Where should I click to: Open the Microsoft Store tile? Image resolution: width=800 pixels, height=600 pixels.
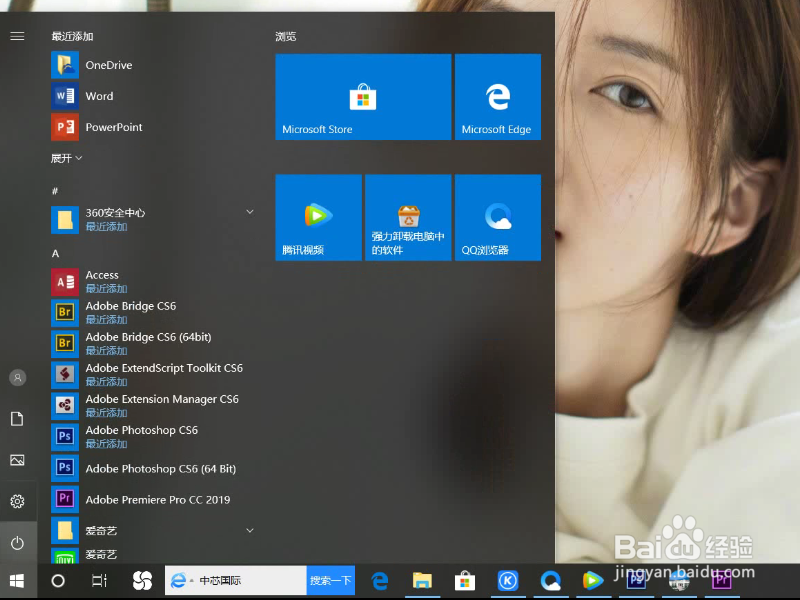[363, 97]
